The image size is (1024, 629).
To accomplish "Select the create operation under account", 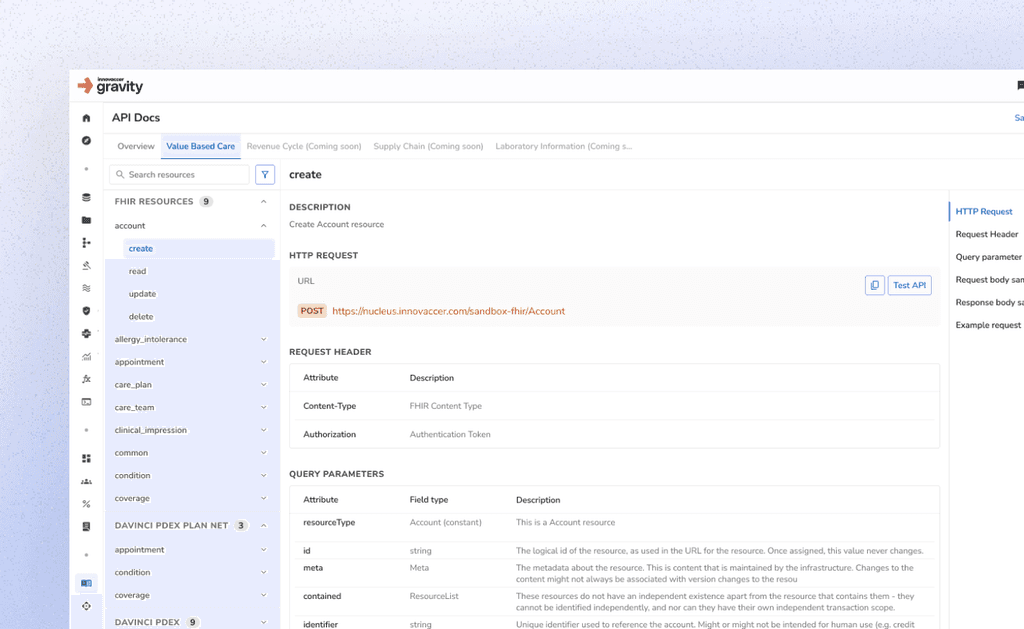I will [x=199, y=249].
